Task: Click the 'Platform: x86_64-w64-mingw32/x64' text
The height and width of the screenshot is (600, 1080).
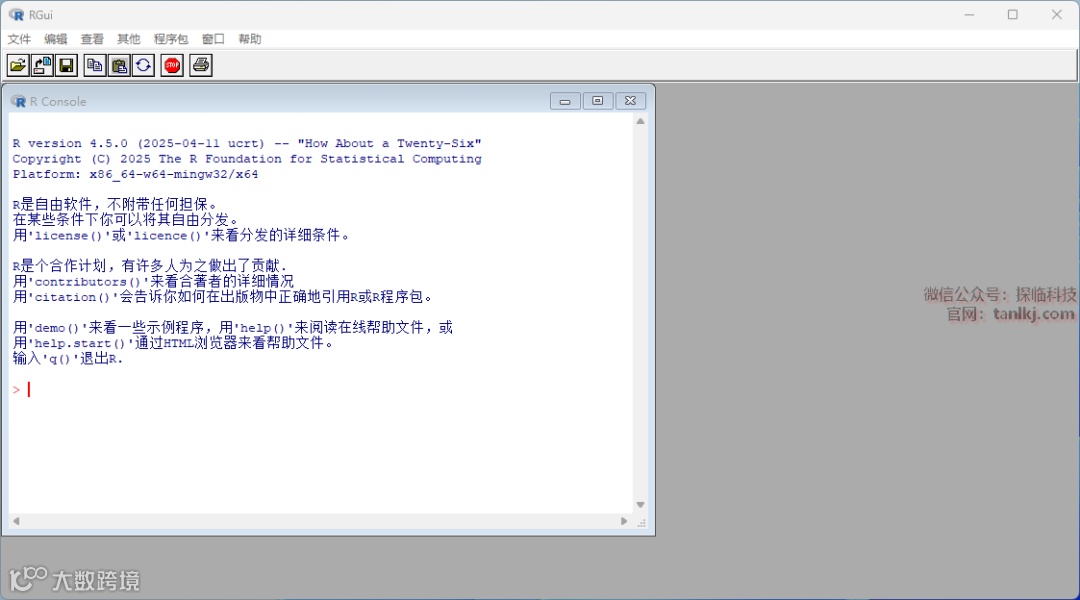Action: (136, 174)
